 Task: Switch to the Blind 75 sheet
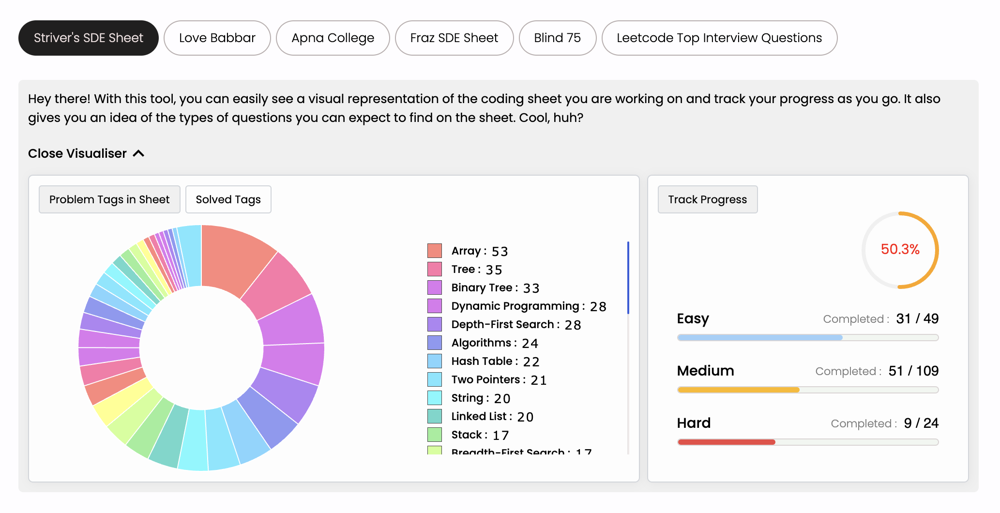pyautogui.click(x=557, y=38)
